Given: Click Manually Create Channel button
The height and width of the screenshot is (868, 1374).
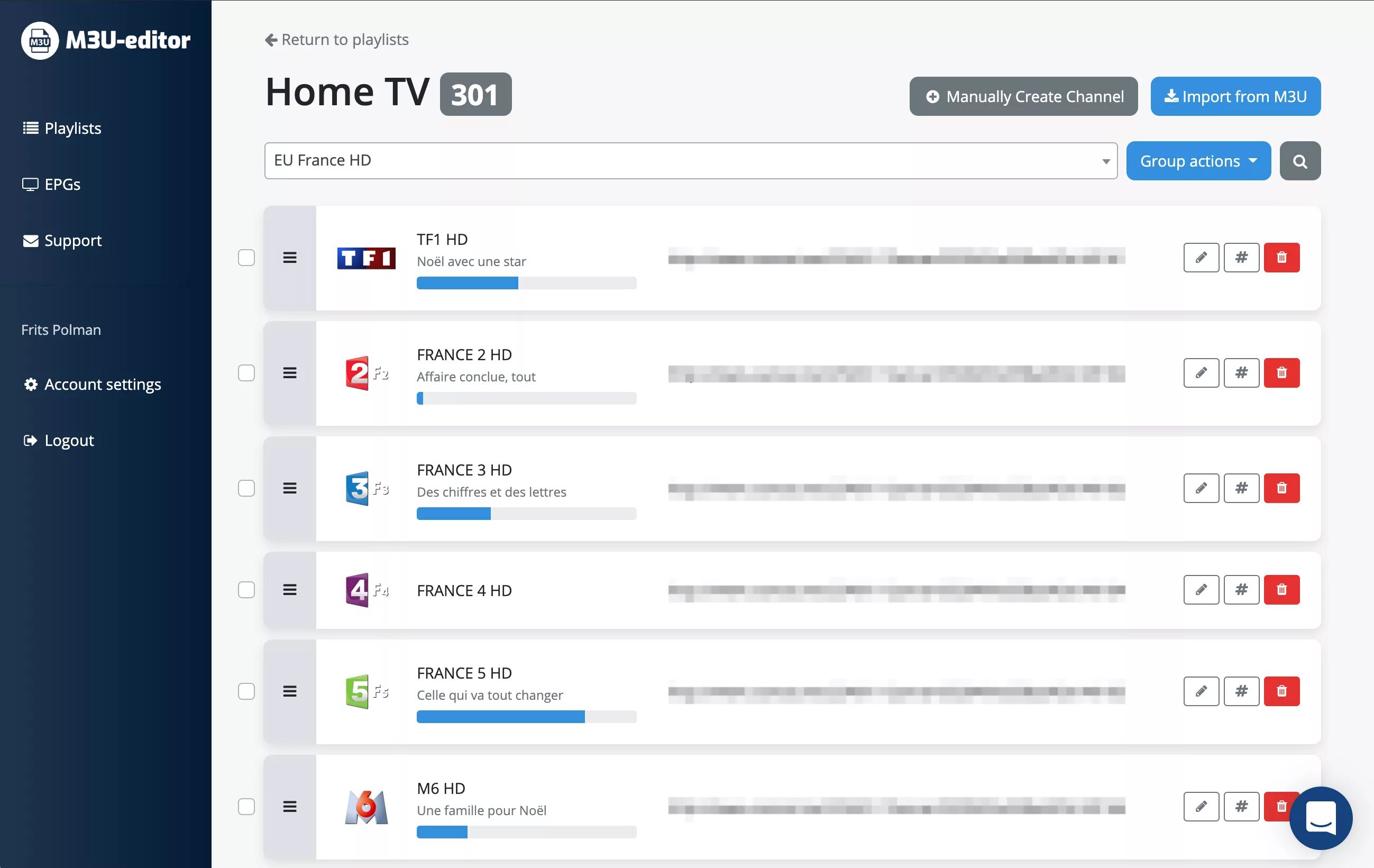Looking at the screenshot, I should pos(1024,95).
